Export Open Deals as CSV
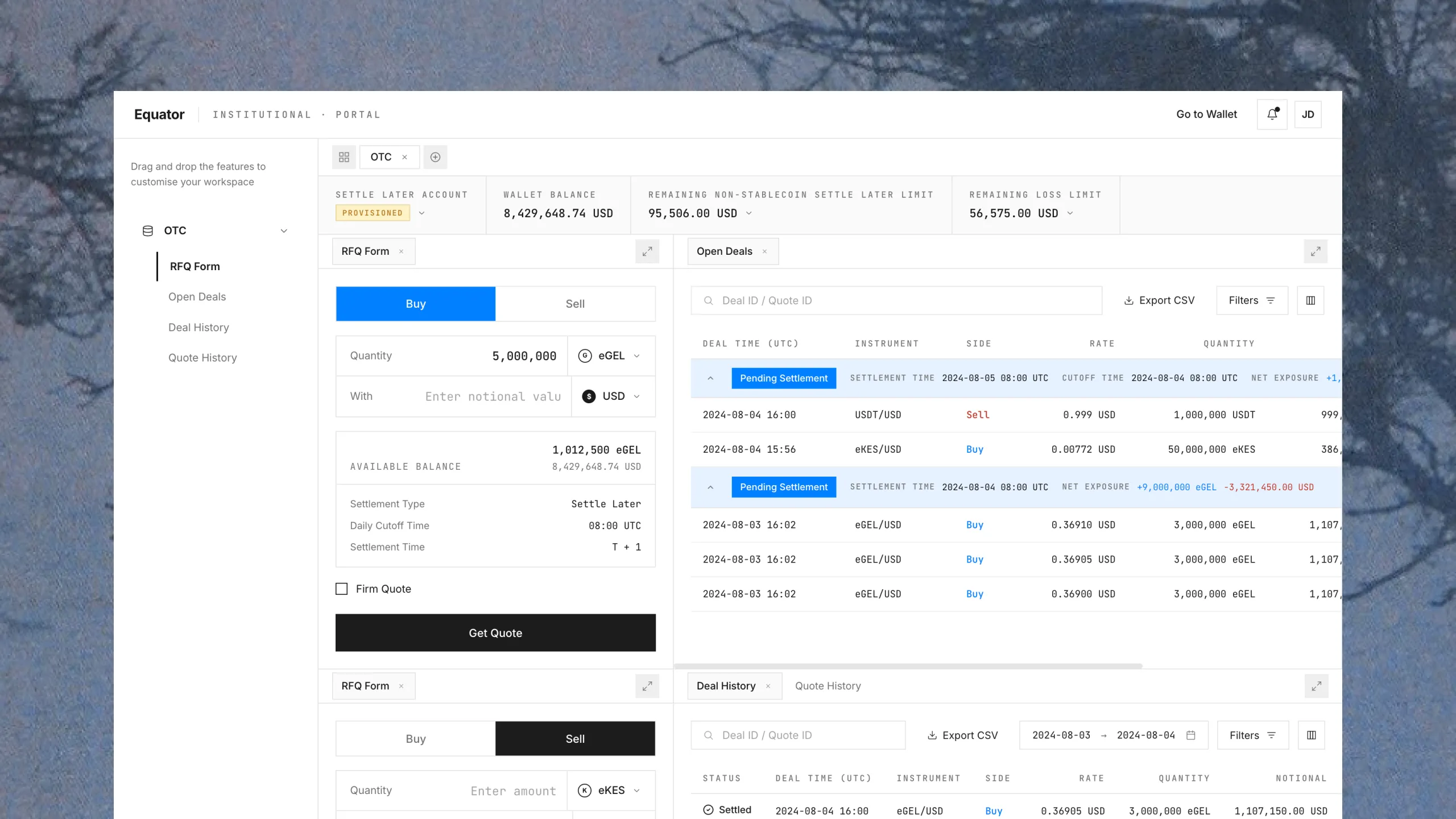Viewport: 1456px width, 819px height. point(1159,300)
